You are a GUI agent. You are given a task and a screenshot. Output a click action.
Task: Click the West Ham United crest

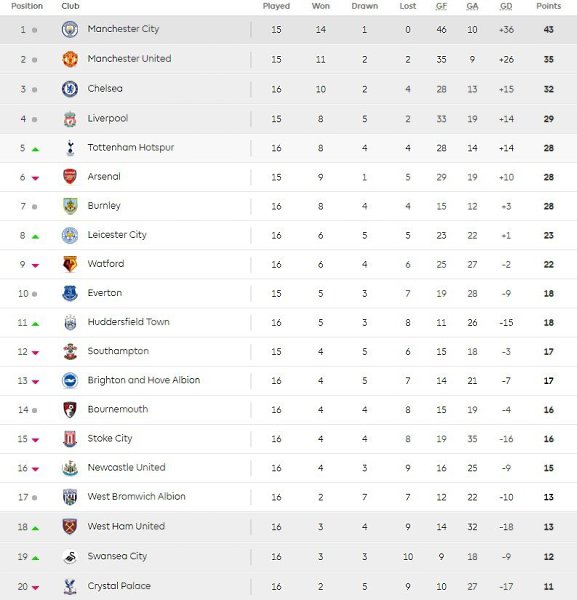point(70,527)
